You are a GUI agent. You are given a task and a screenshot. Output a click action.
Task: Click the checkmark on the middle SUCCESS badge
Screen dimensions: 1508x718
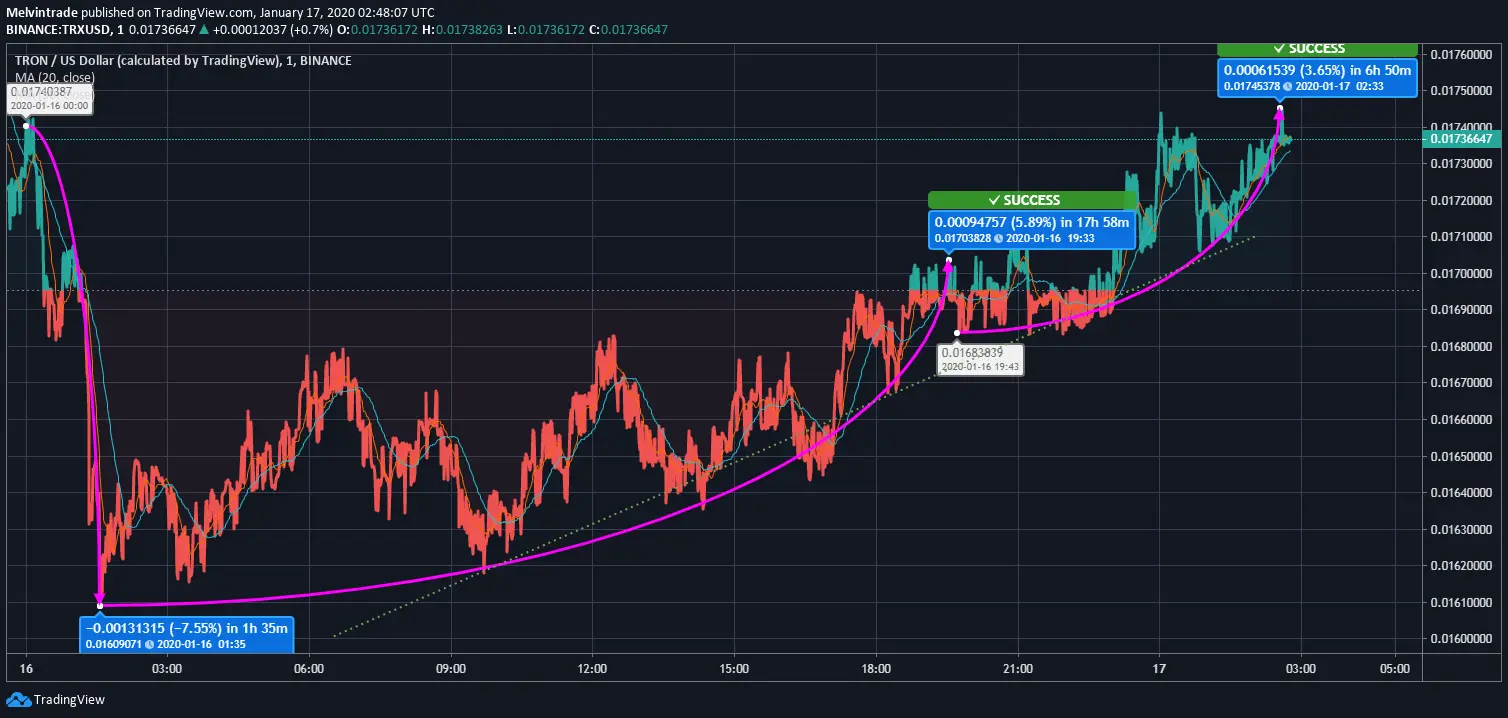[994, 200]
